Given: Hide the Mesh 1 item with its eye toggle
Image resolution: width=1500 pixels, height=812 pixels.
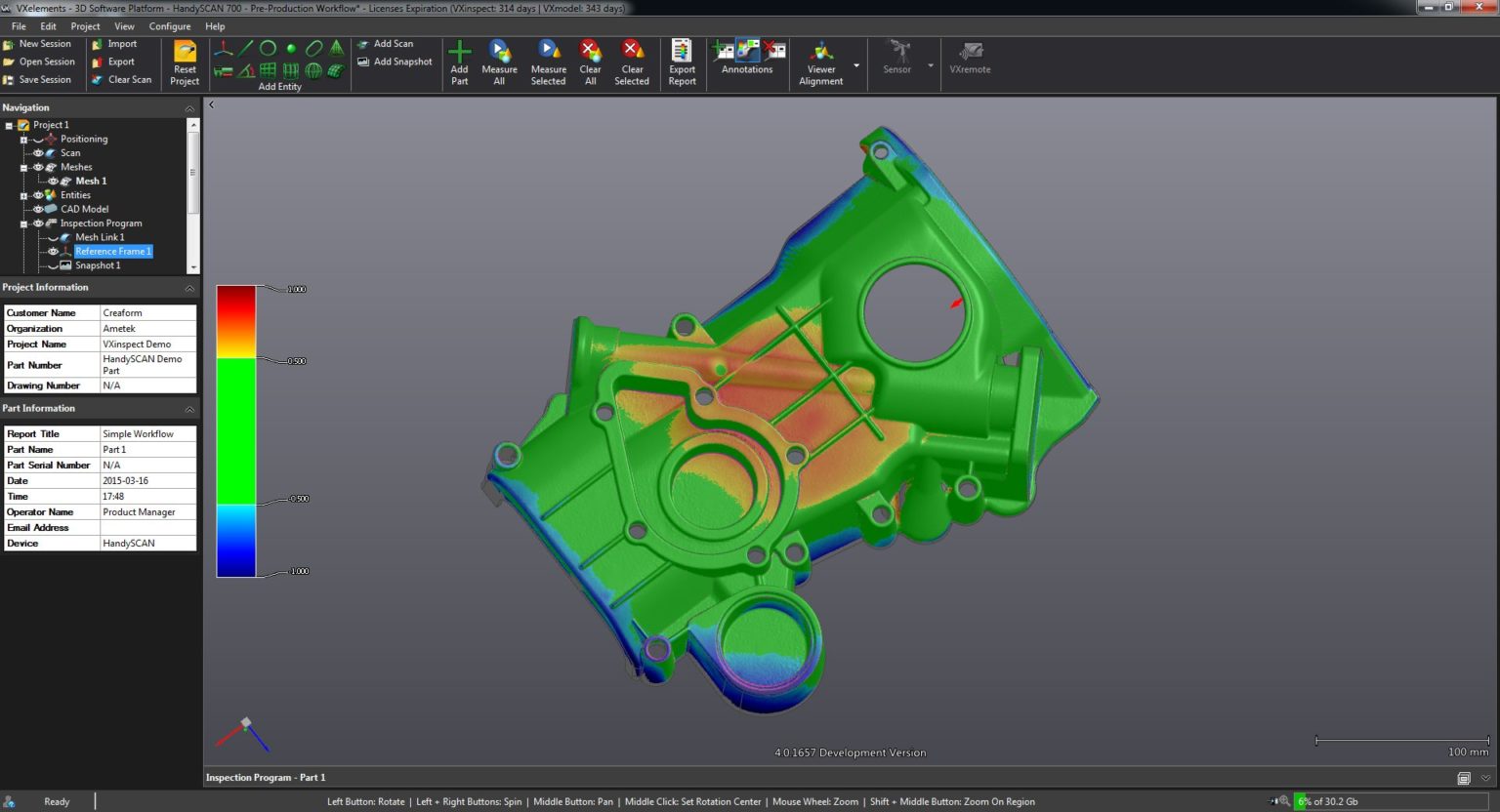Looking at the screenshot, I should coord(54,181).
